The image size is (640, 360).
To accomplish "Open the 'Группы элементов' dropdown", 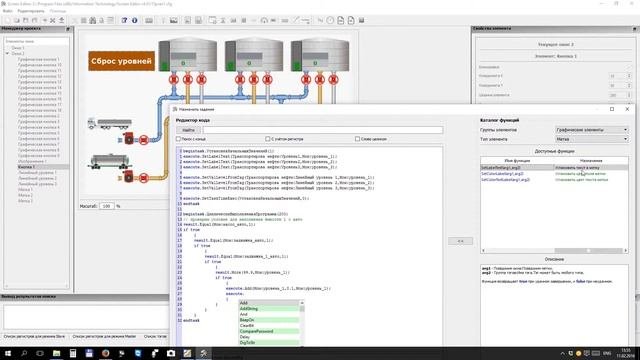I will point(591,130).
